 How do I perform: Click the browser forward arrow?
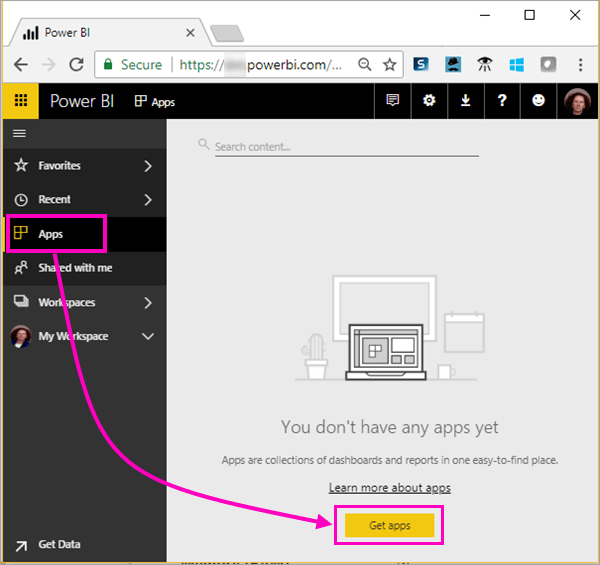(49, 65)
